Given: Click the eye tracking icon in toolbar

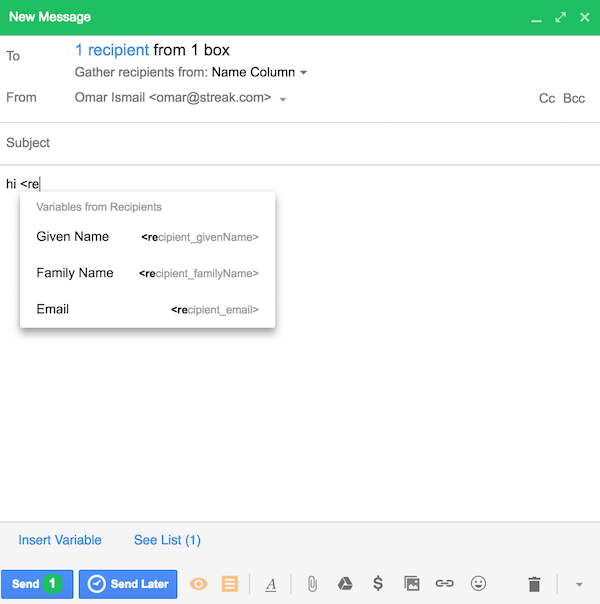Looking at the screenshot, I should [x=199, y=584].
